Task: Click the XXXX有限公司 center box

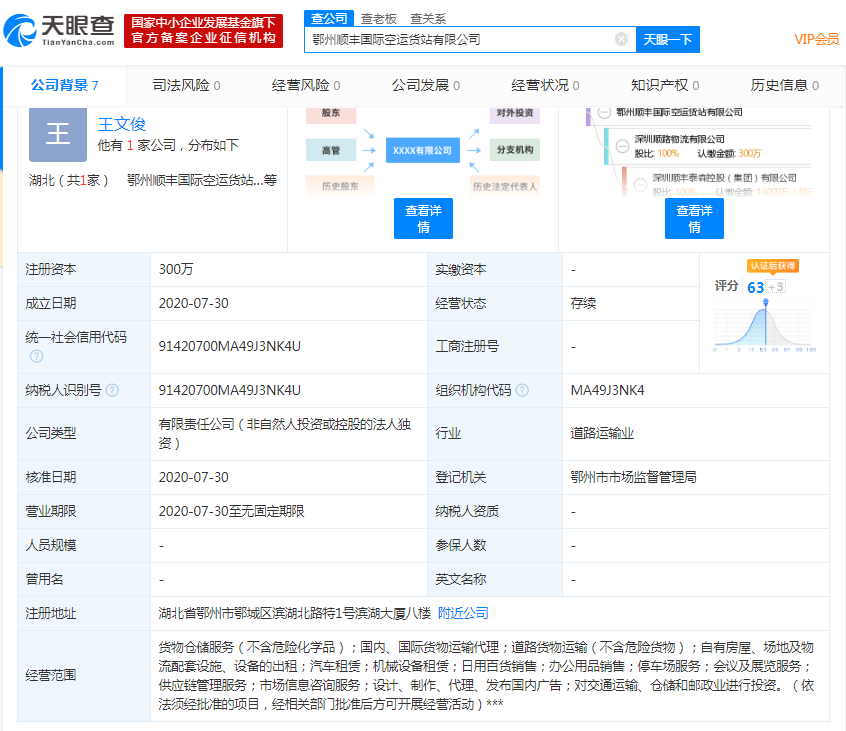Action: (422, 151)
